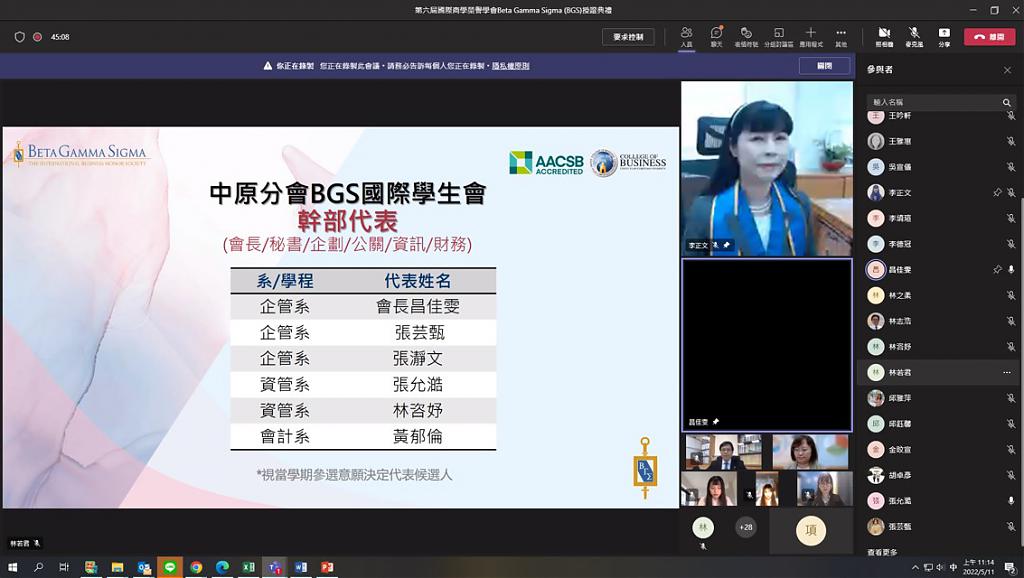Show hidden system tray icons
Image resolution: width=1024 pixels, height=578 pixels.
[x=916, y=568]
